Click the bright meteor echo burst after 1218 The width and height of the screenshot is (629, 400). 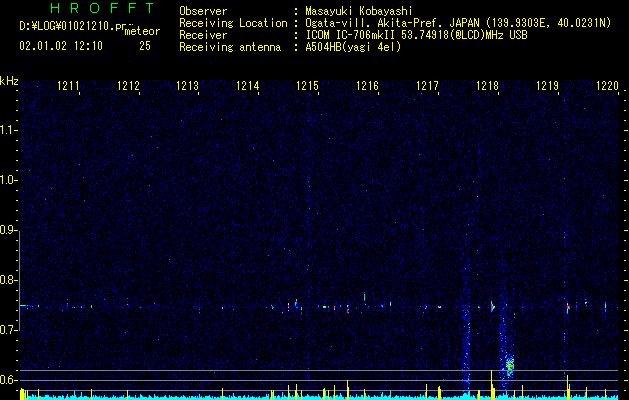509,365
